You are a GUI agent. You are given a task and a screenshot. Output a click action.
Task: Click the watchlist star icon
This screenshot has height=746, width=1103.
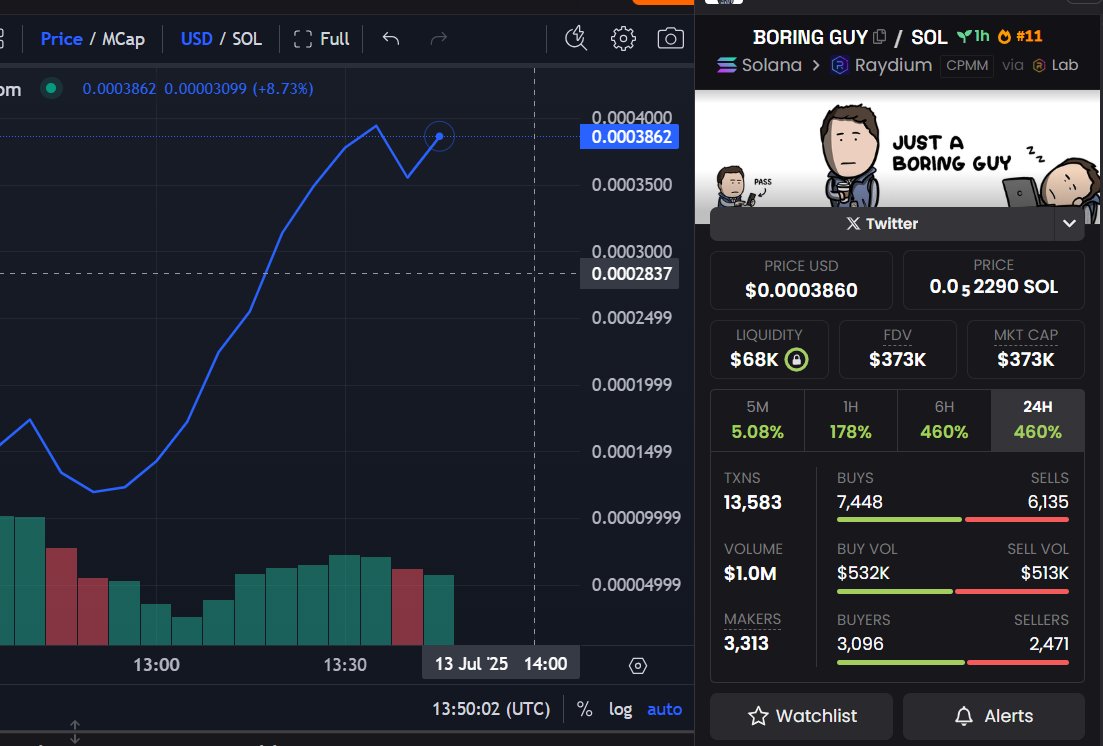(758, 716)
